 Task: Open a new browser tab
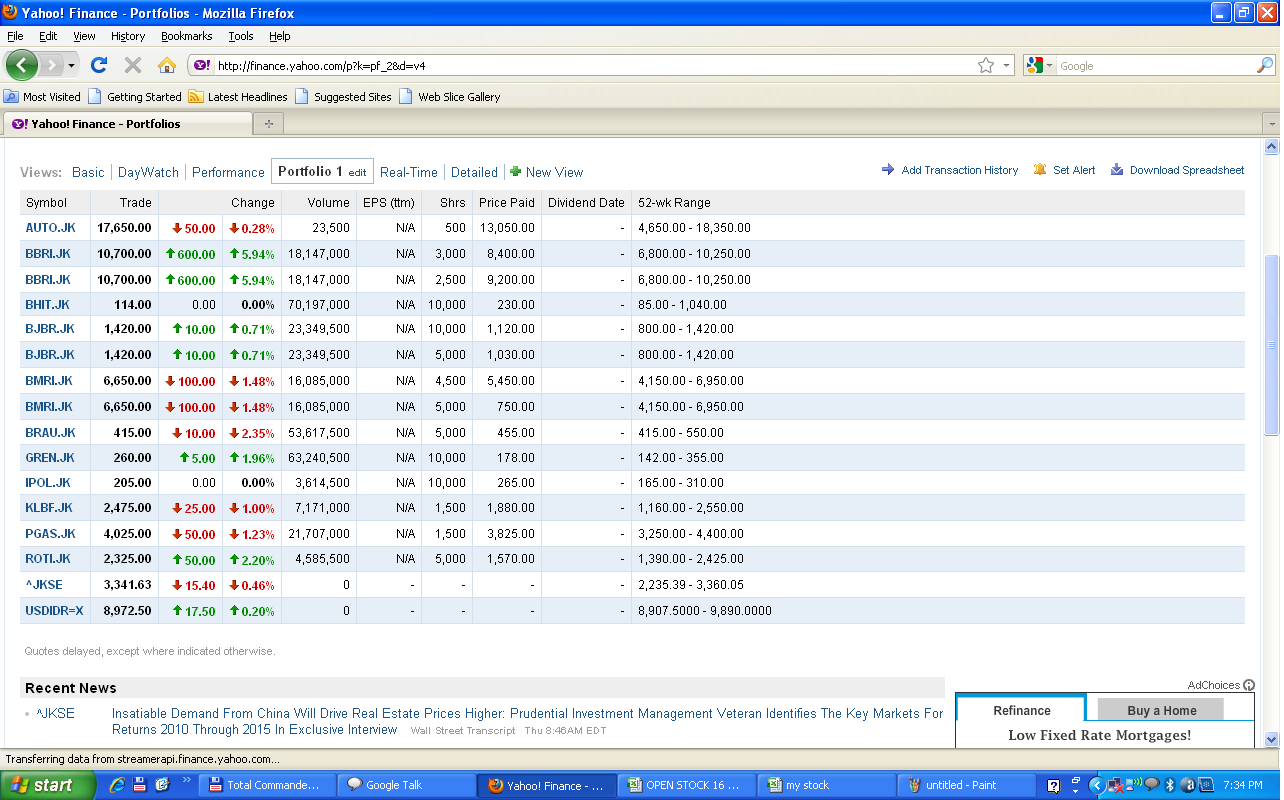coord(268,124)
